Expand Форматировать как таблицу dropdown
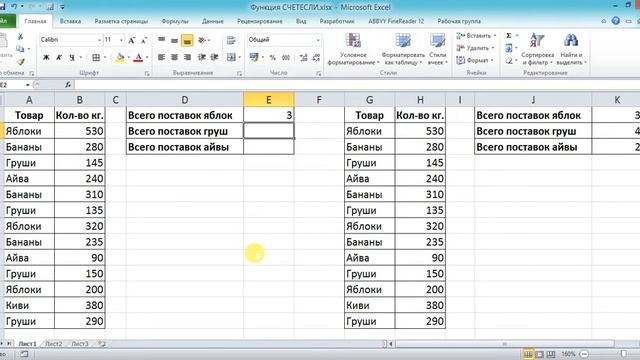This screenshot has height=360, width=640. (x=403, y=49)
